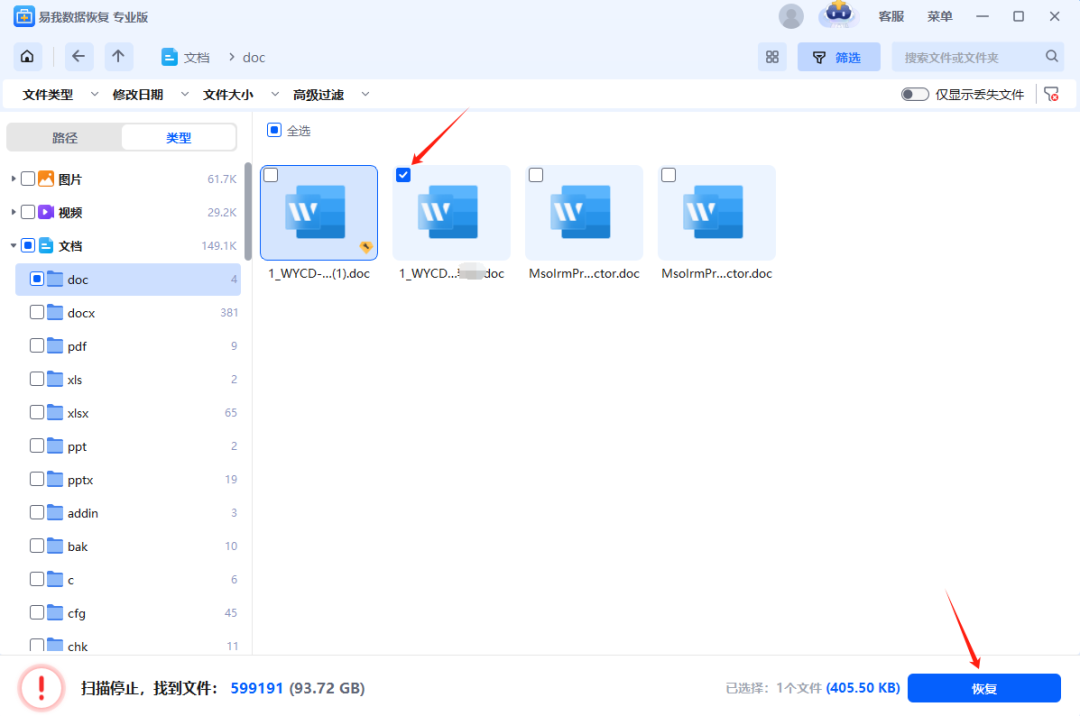The image size is (1080, 716).
Task: Open the 1_WYCD-...(1).doc thumbnail
Action: pos(319,213)
